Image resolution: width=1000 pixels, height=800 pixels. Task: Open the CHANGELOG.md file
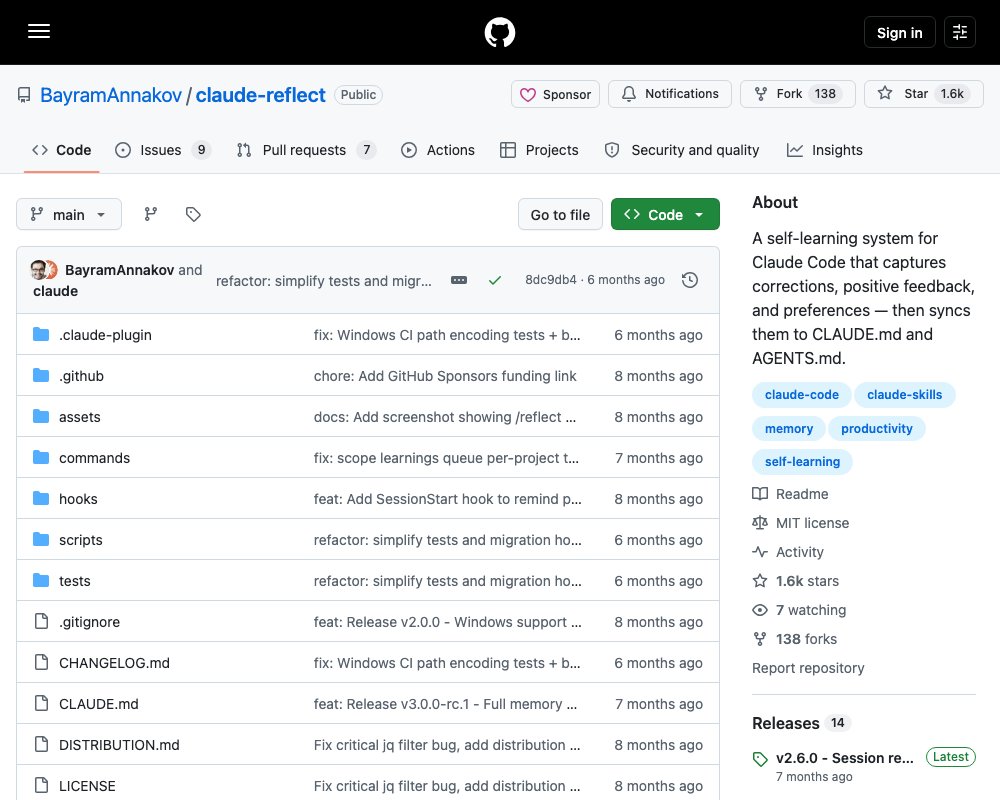114,663
